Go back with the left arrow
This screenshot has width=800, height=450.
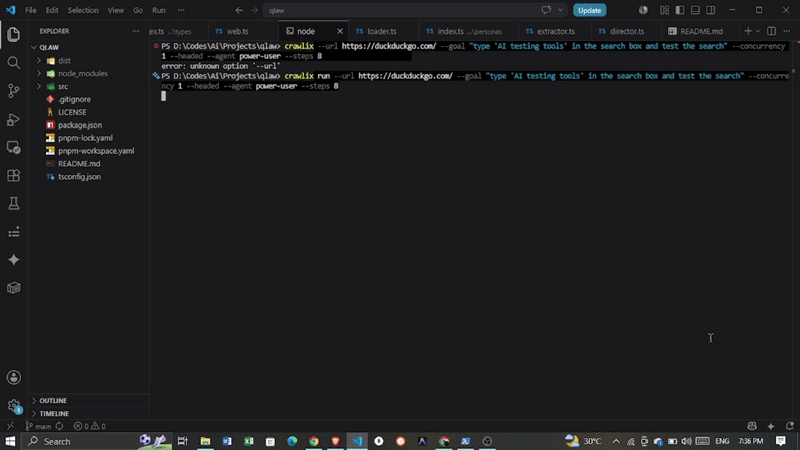click(239, 10)
